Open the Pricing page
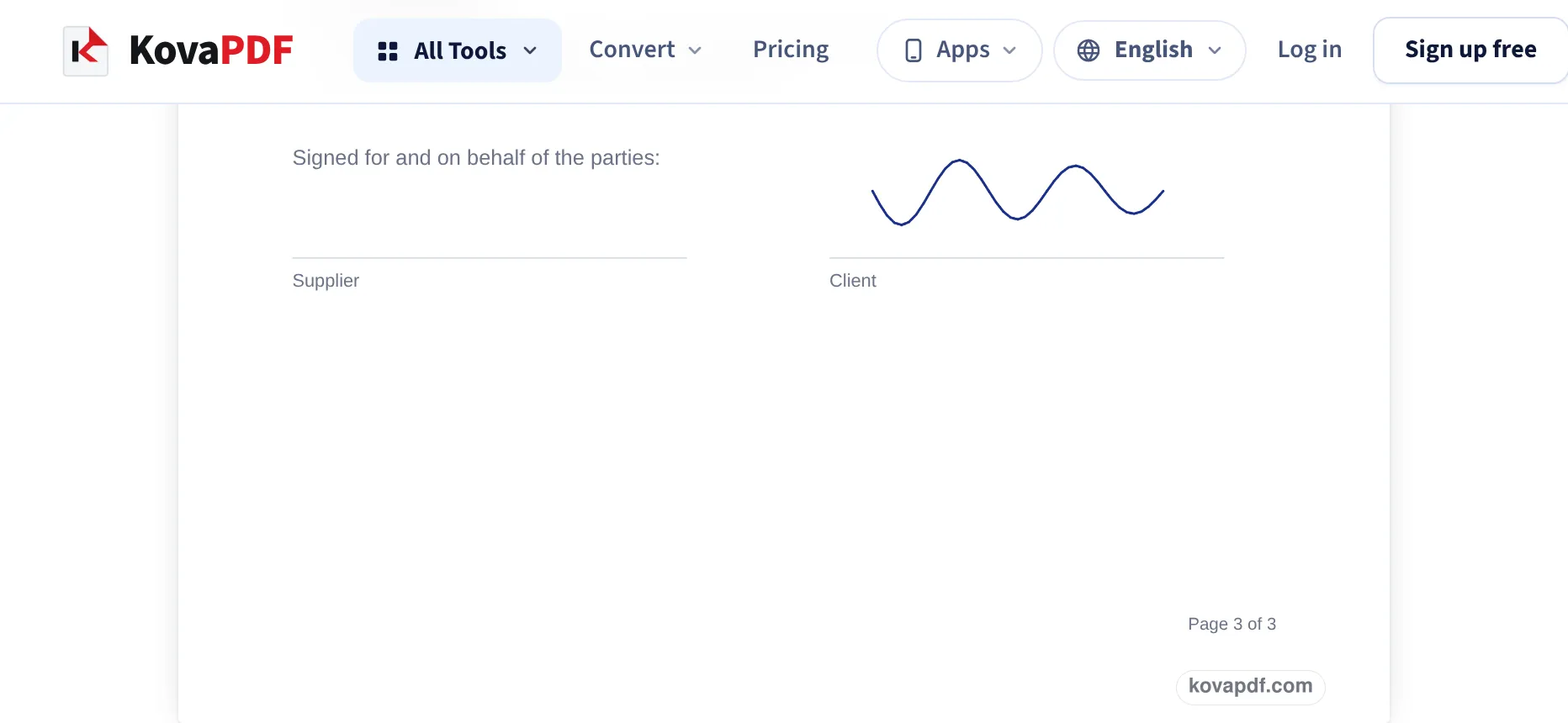This screenshot has width=1568, height=723. click(x=791, y=50)
